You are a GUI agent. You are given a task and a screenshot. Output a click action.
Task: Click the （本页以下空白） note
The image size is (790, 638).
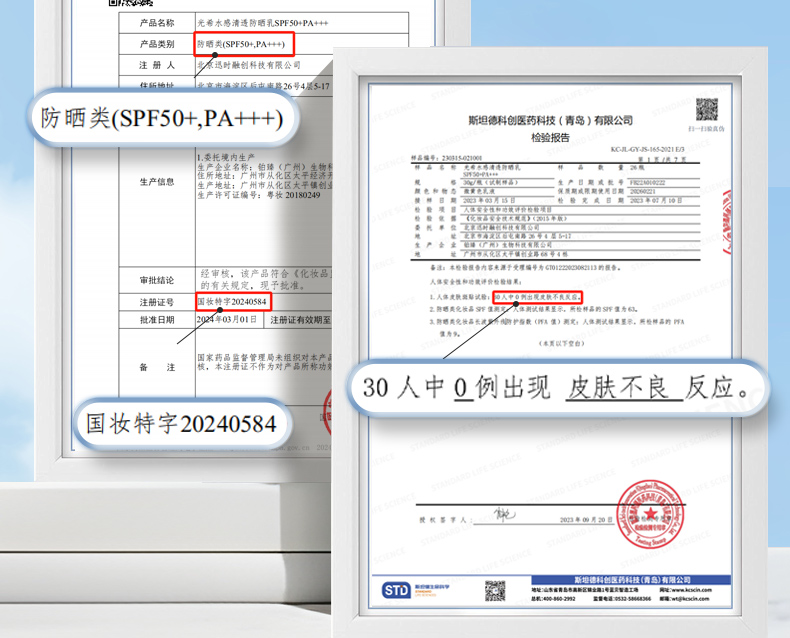pyautogui.click(x=561, y=344)
